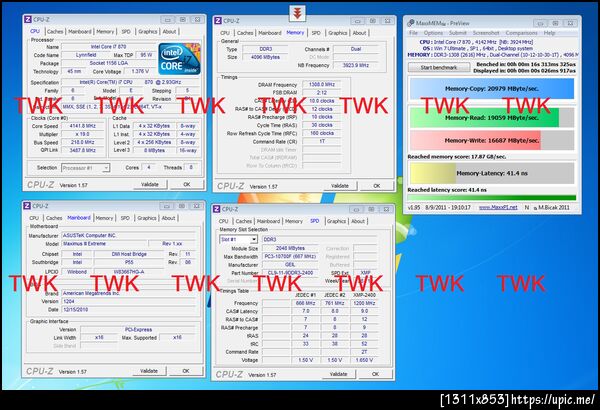Click the Cores count field showing 4
600x410 pixels.
click(148, 167)
